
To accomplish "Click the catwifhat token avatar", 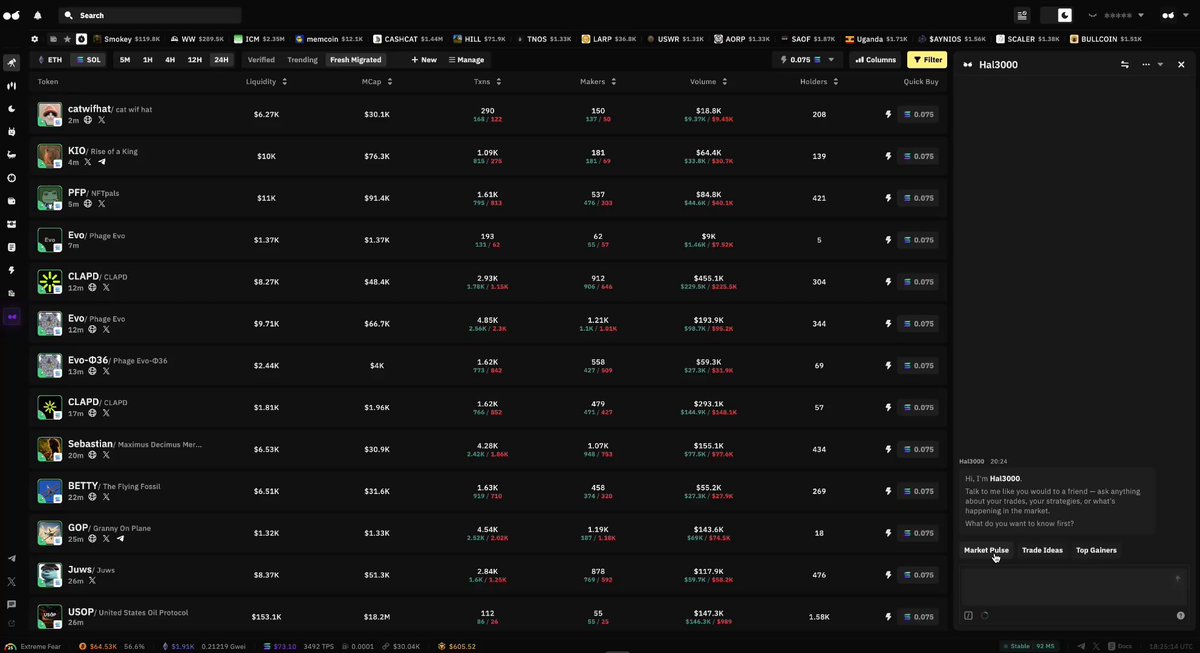I will coord(50,114).
